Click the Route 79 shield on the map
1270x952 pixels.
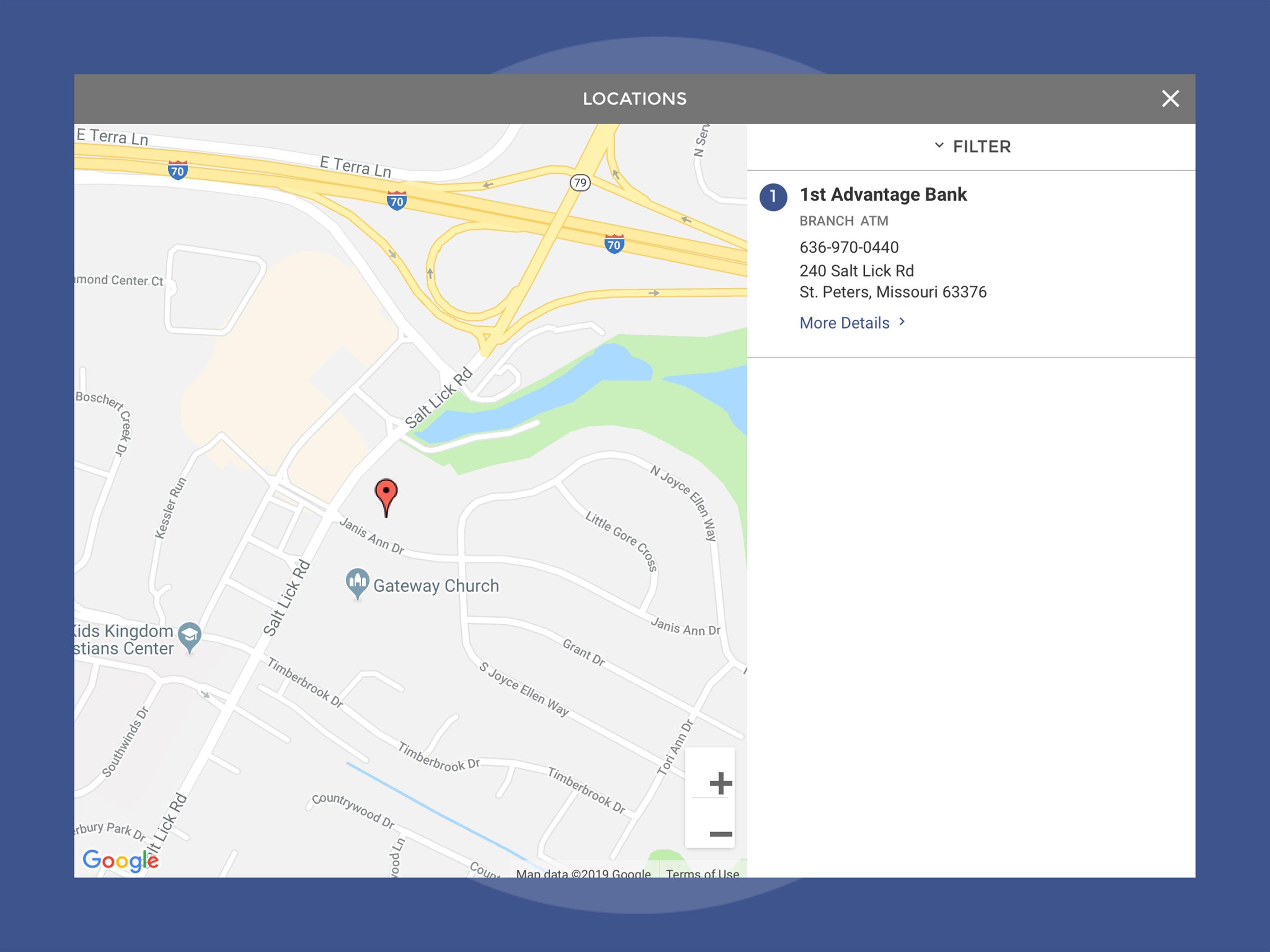(x=580, y=183)
